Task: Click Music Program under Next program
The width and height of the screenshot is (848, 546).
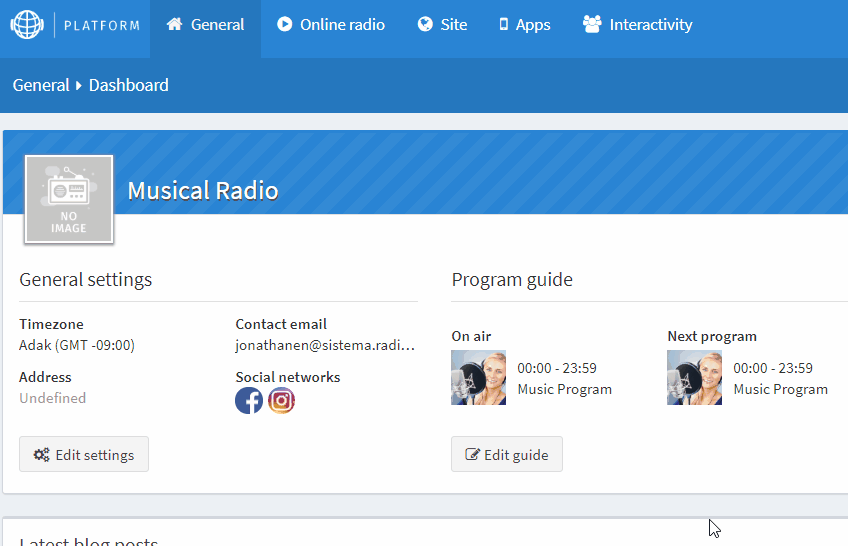Action: click(780, 389)
